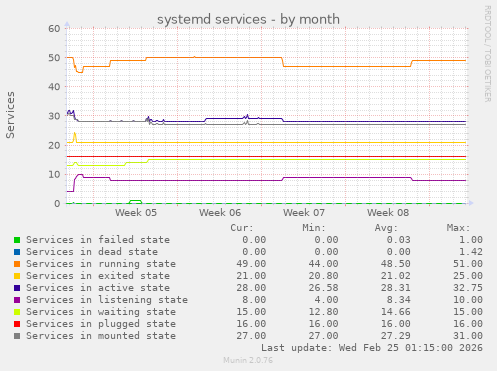Click the 'Week 06' axis label
The image size is (497, 371).
(220, 213)
